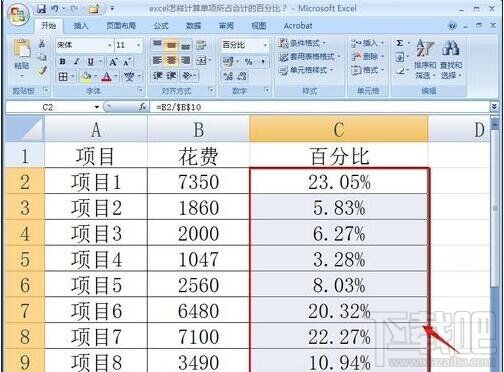The height and width of the screenshot is (372, 504).
Task: Open Excel help question mark icon
Action: pos(452,26)
